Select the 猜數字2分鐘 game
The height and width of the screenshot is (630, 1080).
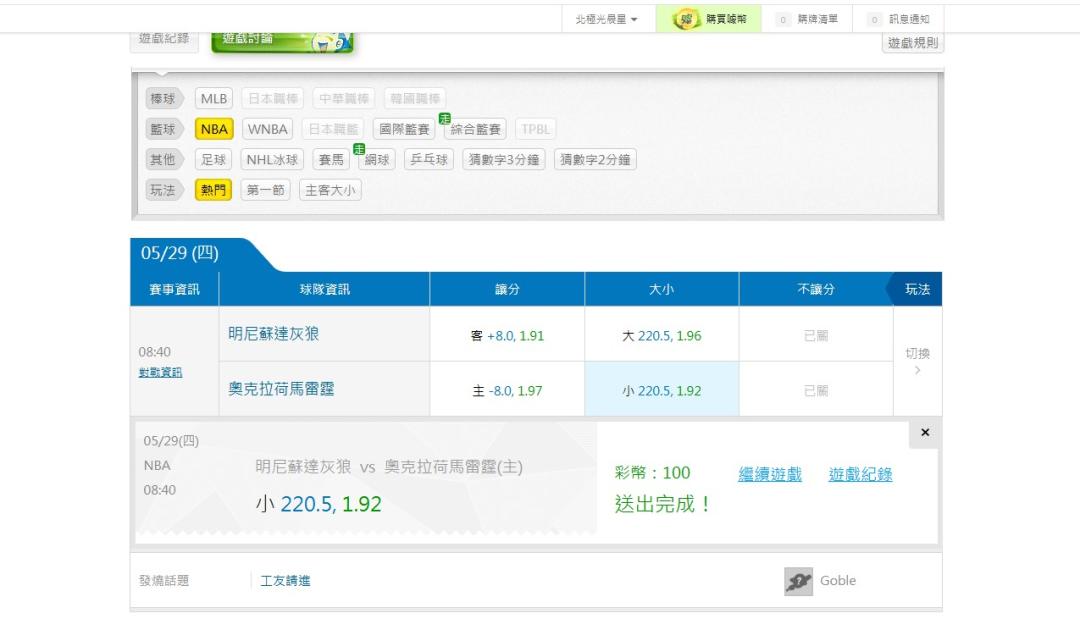[595, 160]
